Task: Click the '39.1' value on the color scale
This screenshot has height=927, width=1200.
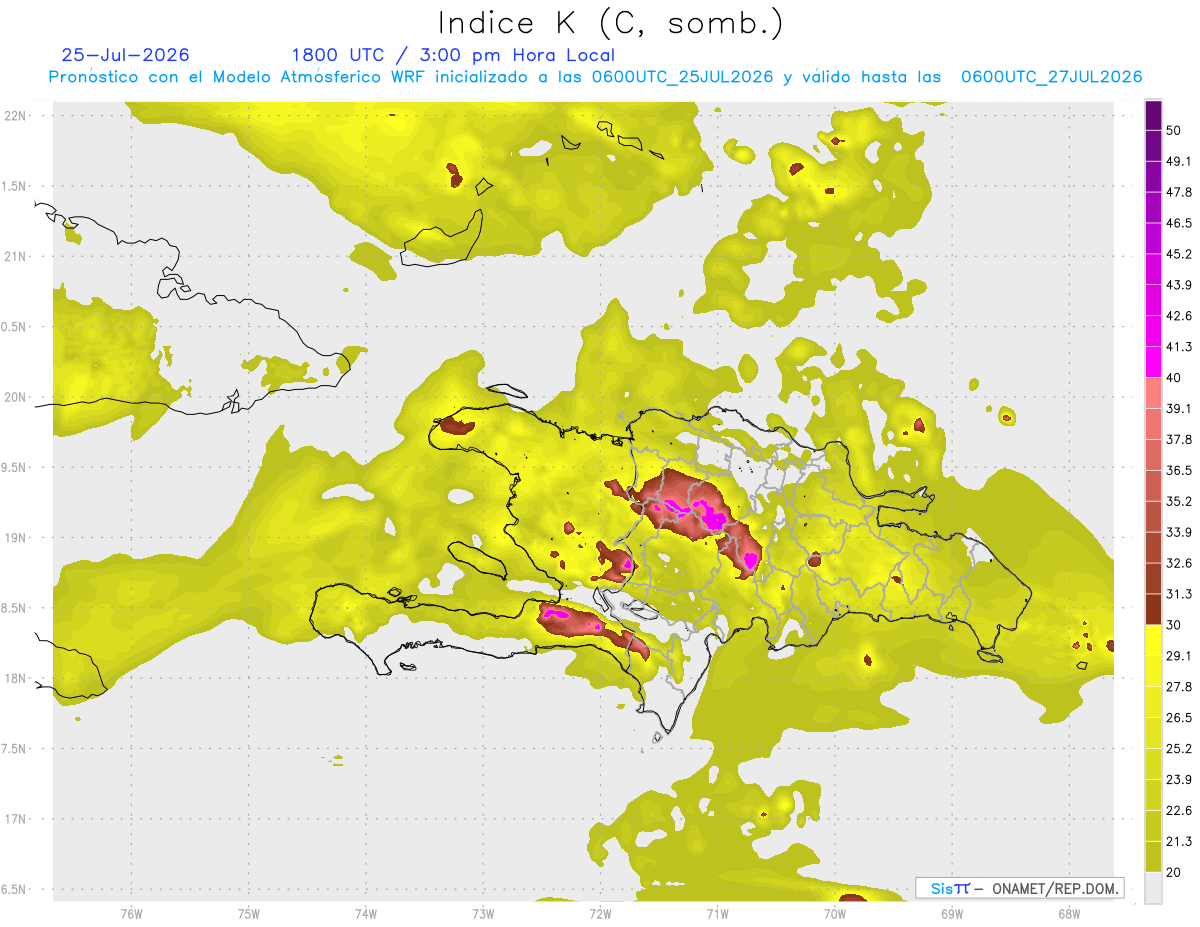Action: [x=1180, y=408]
